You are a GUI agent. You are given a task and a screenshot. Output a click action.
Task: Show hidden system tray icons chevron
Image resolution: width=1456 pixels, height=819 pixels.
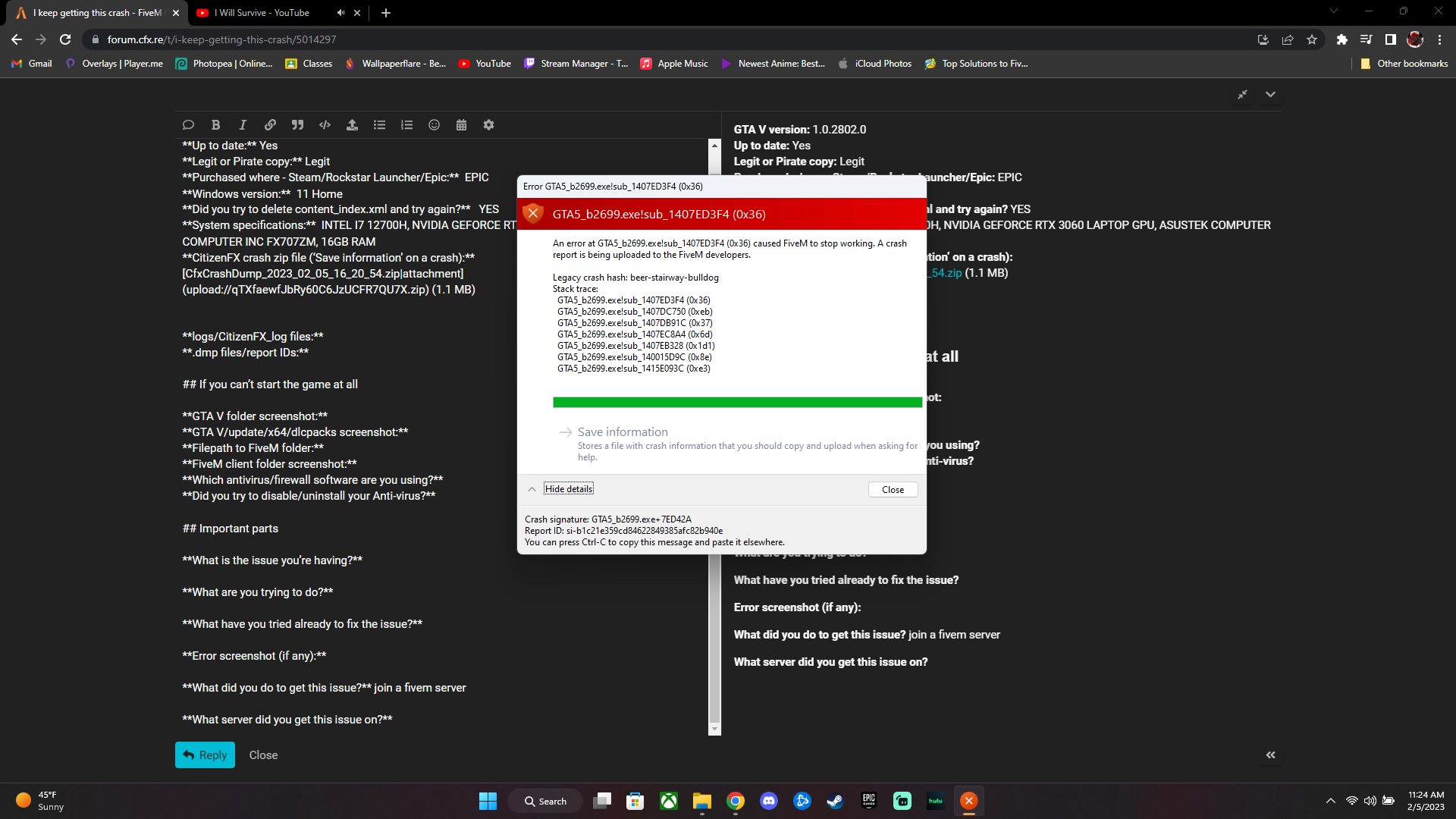click(x=1330, y=801)
